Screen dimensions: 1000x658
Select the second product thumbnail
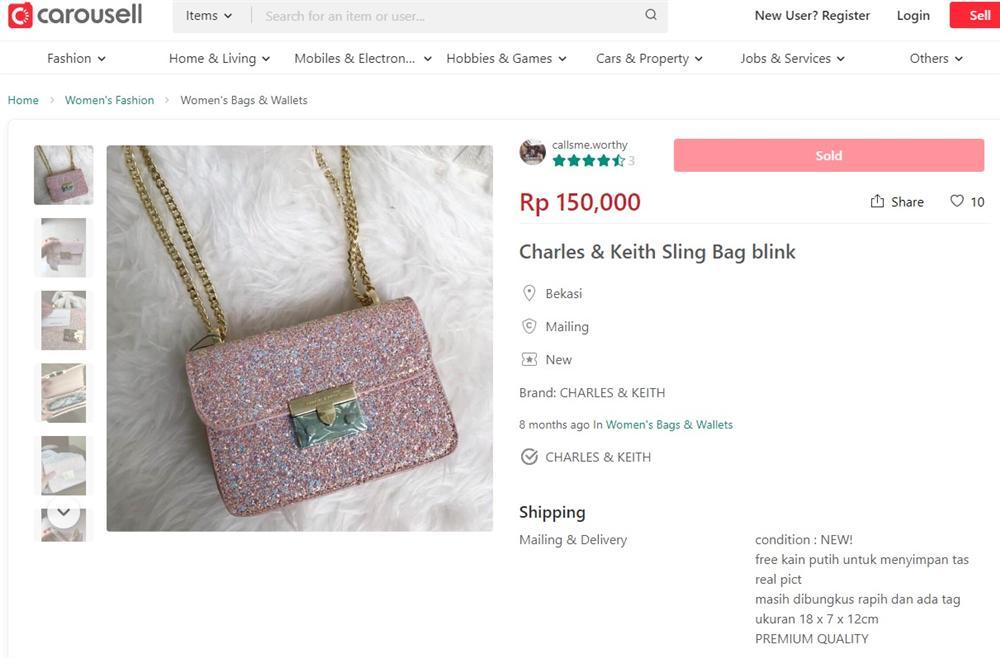point(63,247)
